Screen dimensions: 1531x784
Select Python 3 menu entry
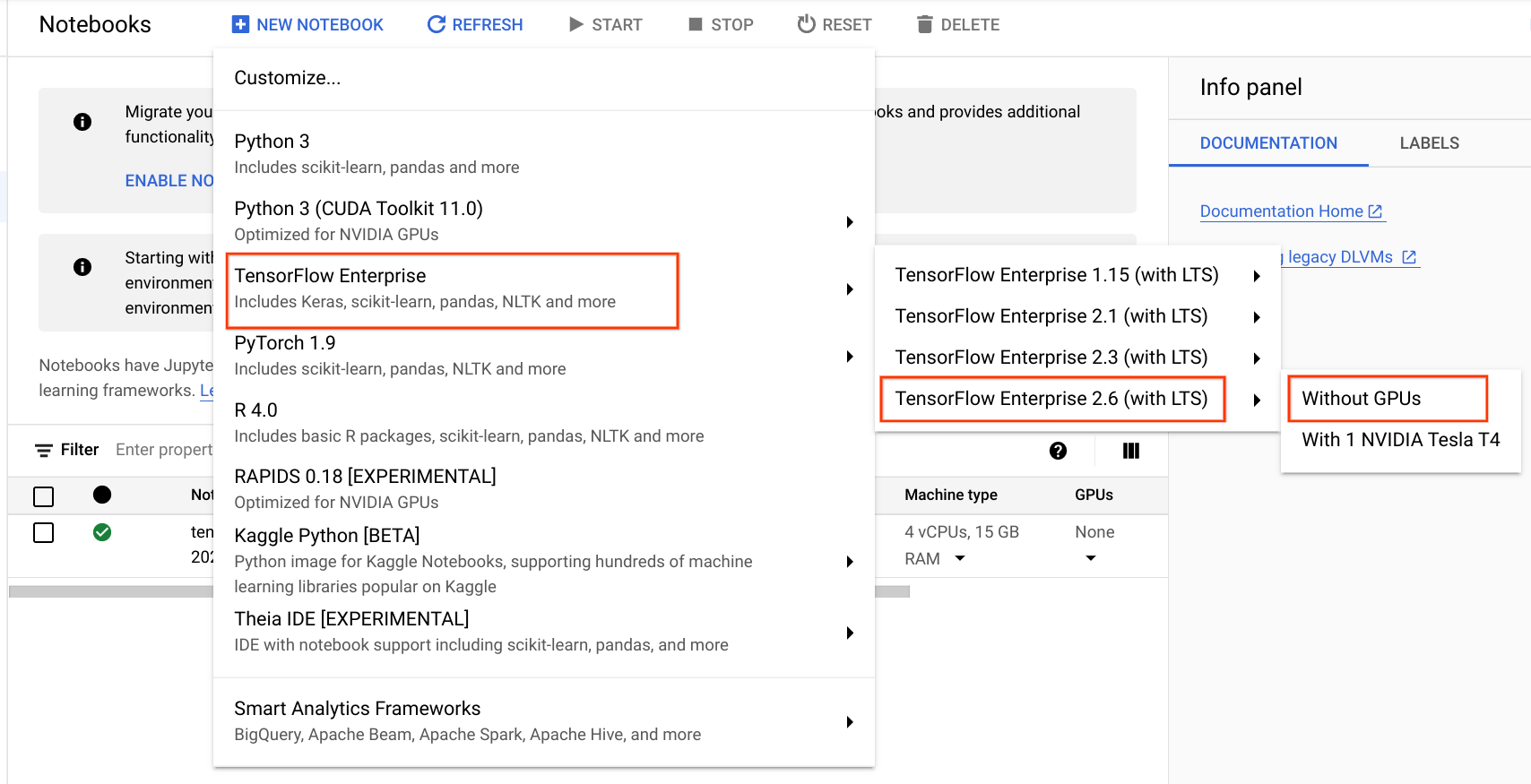[x=544, y=154]
